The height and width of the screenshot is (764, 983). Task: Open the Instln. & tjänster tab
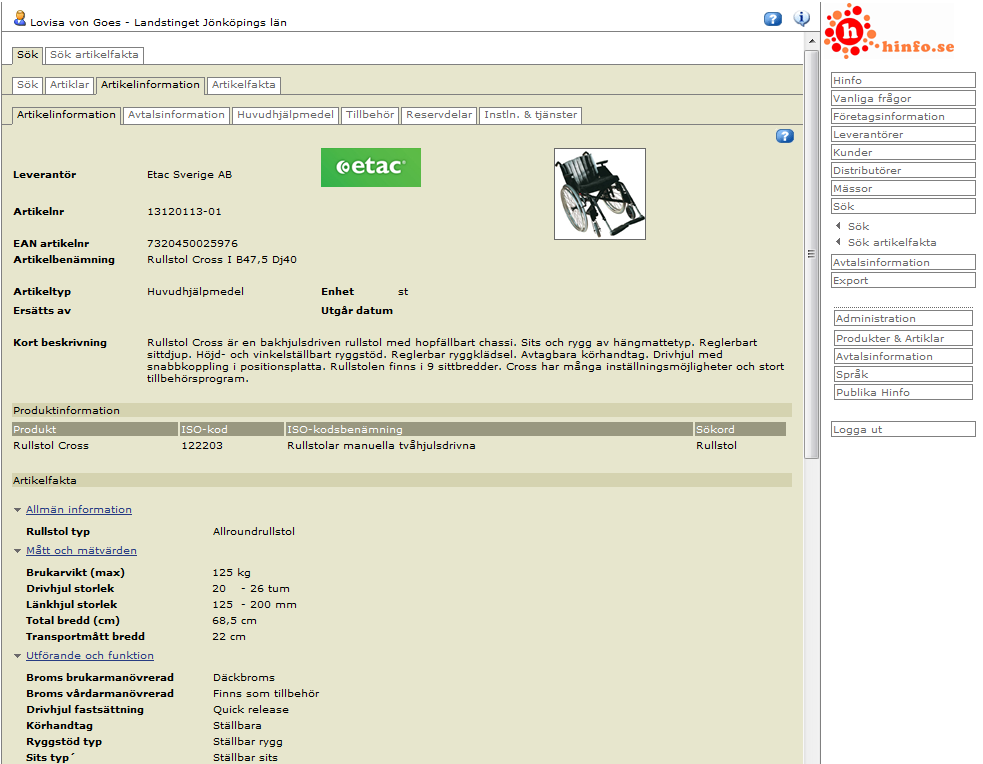coord(530,115)
